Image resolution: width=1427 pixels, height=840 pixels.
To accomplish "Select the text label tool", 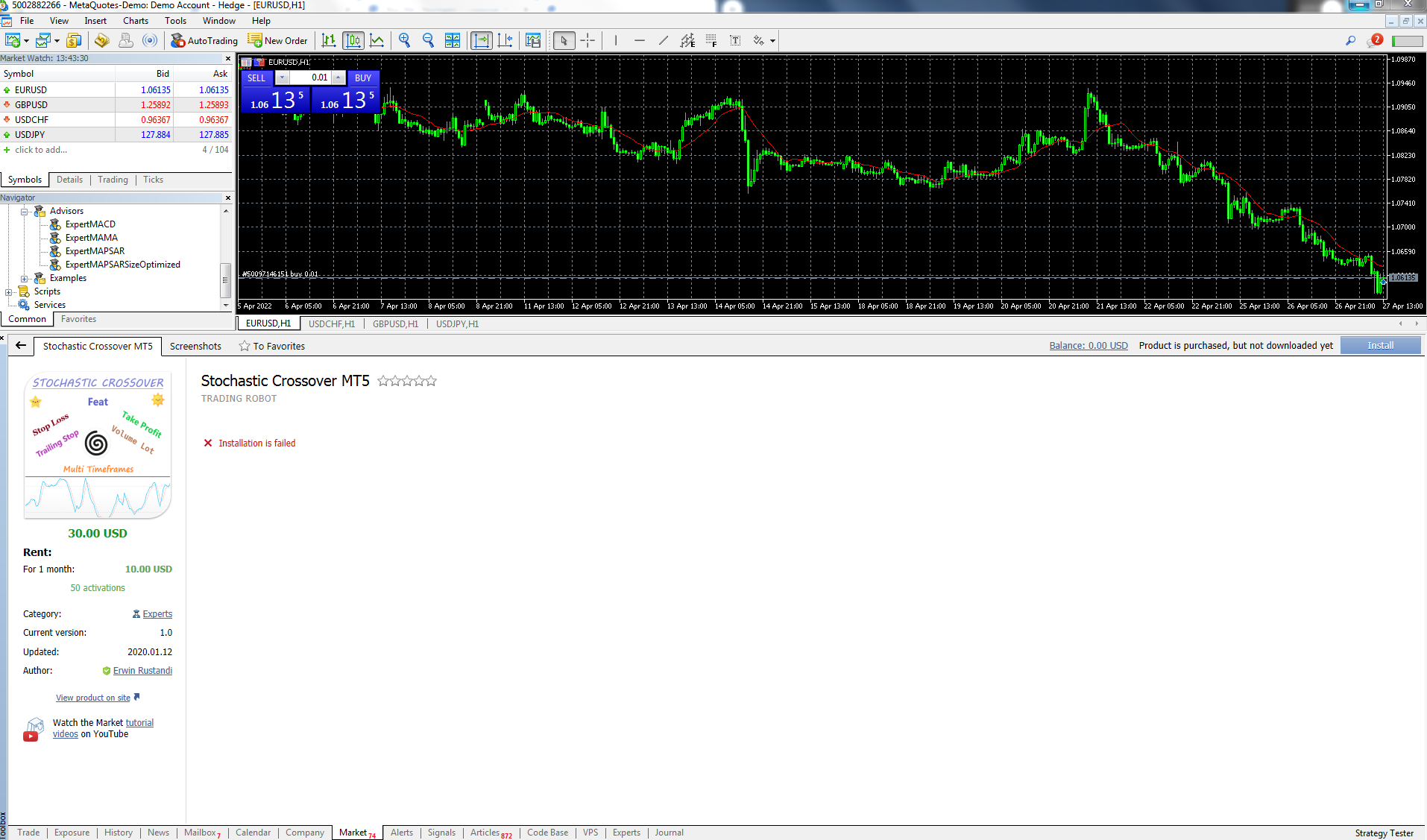I will click(735, 40).
